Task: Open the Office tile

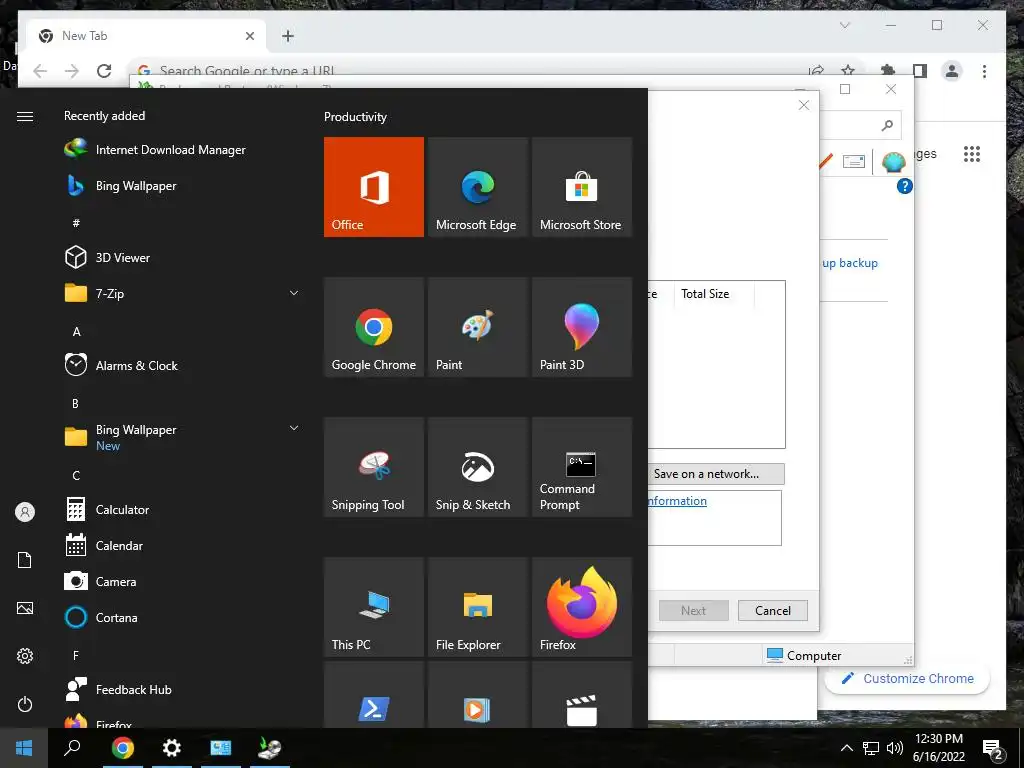Action: point(374,187)
